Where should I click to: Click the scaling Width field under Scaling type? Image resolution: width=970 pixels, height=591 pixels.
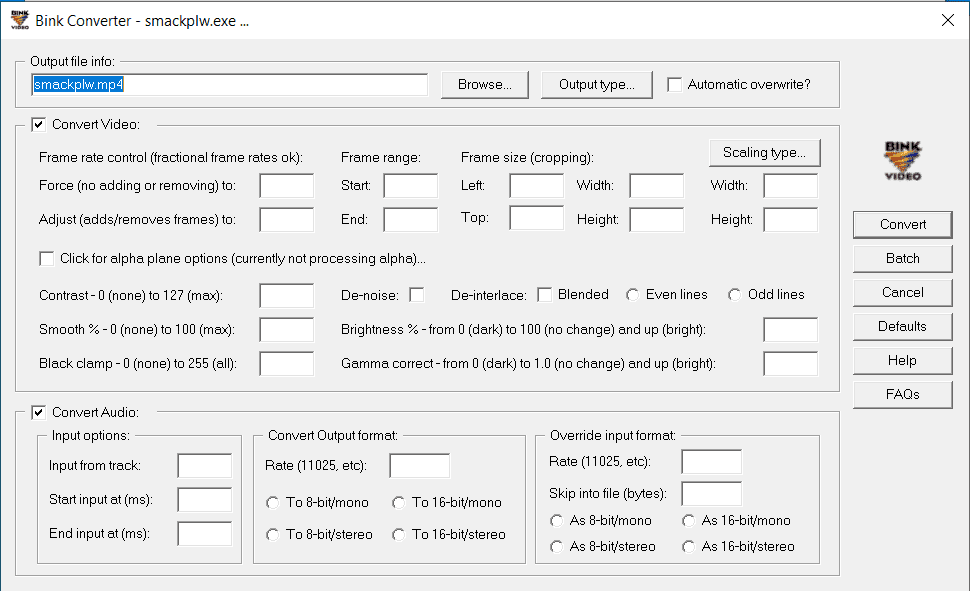pyautogui.click(x=791, y=186)
